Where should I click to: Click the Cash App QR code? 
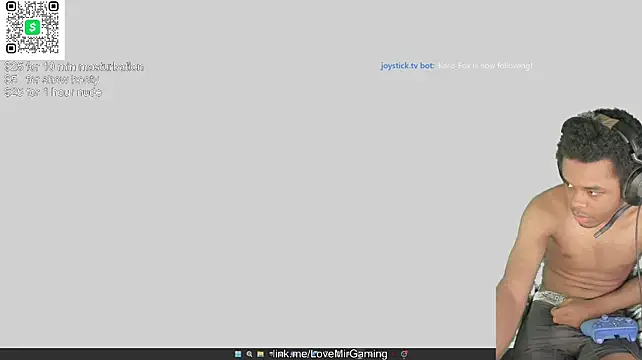(32, 27)
